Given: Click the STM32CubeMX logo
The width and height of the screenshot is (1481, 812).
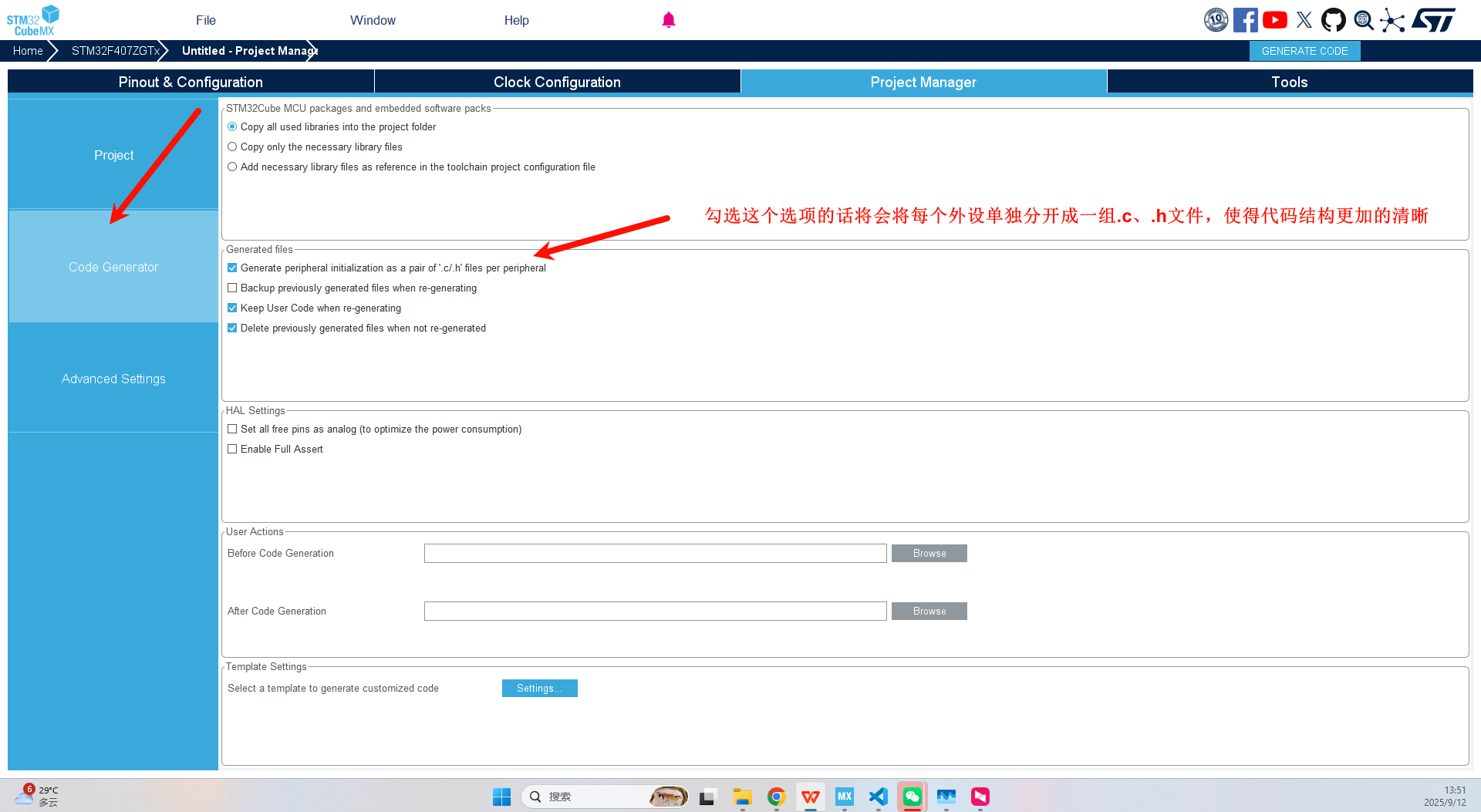Looking at the screenshot, I should [33, 20].
